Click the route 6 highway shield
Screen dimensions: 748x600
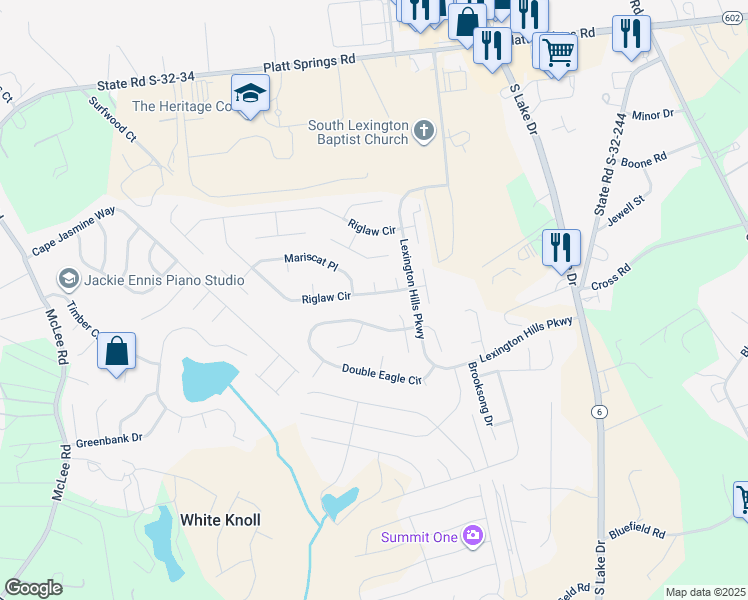point(599,412)
